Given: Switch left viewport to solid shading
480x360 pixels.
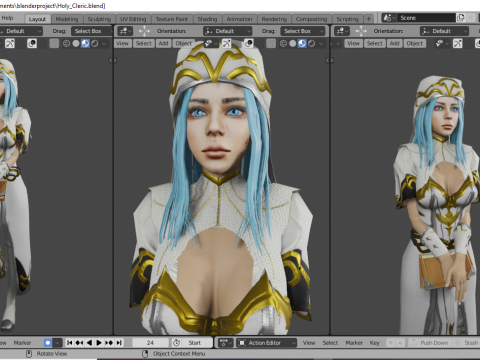Looking at the screenshot, I should tap(76, 43).
